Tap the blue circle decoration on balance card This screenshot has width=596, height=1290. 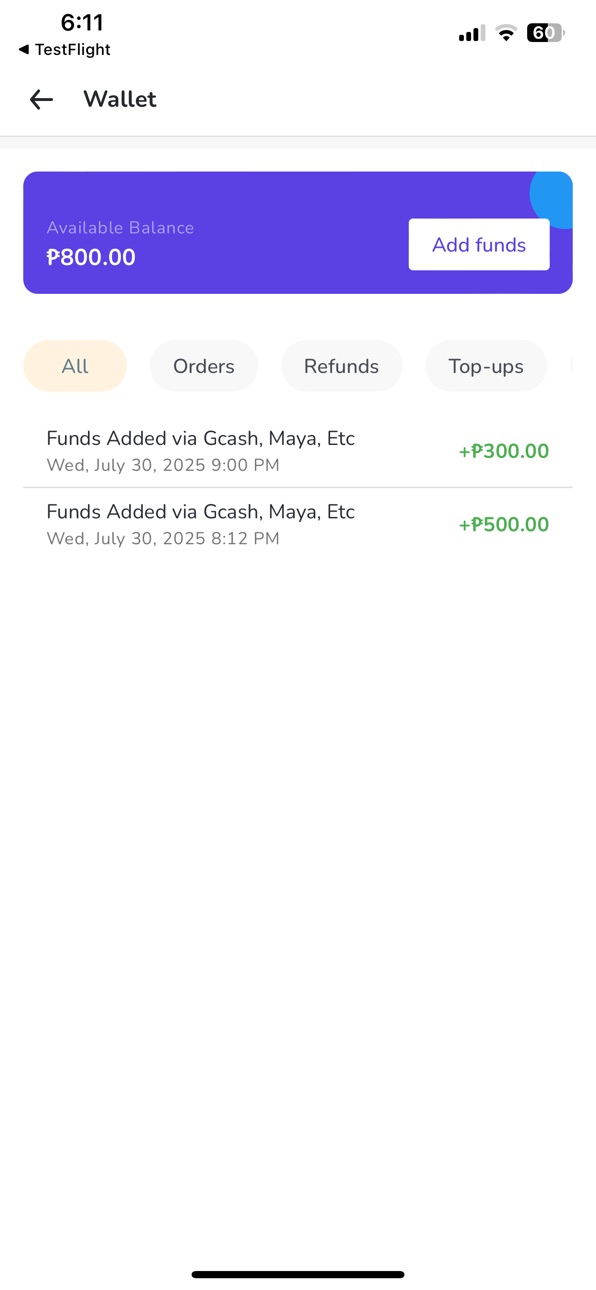(x=552, y=199)
